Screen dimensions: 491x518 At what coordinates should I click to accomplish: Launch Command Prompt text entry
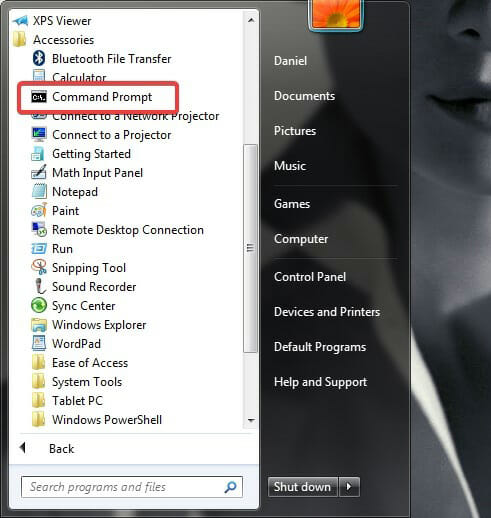(x=102, y=97)
